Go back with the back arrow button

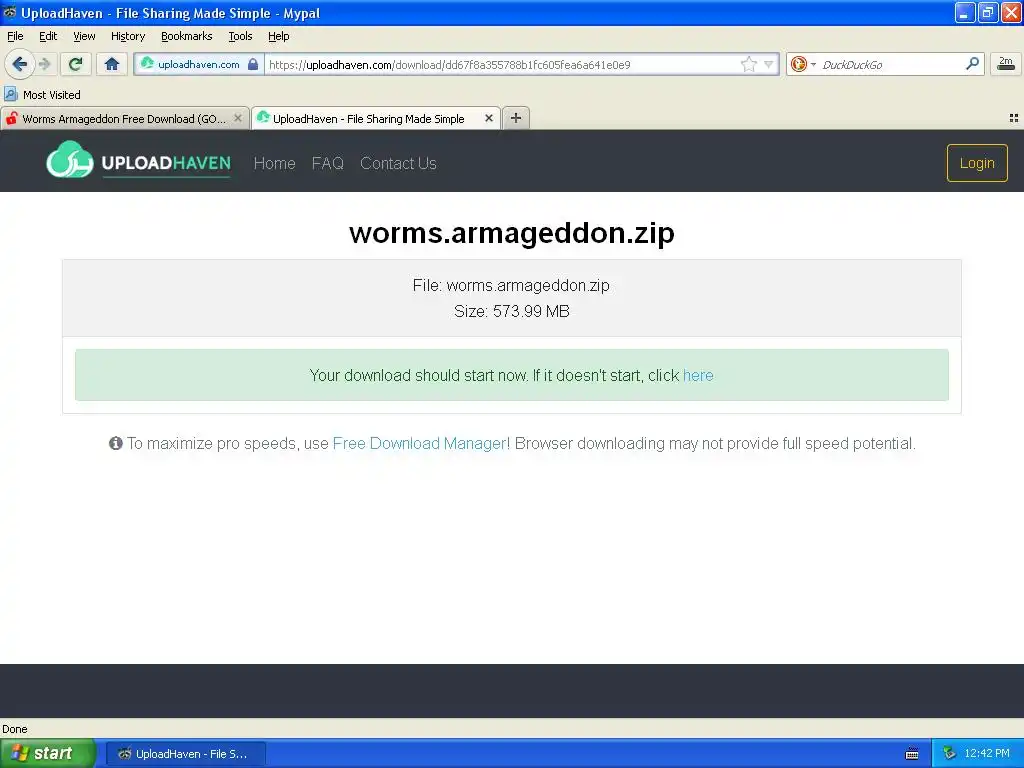[x=20, y=64]
